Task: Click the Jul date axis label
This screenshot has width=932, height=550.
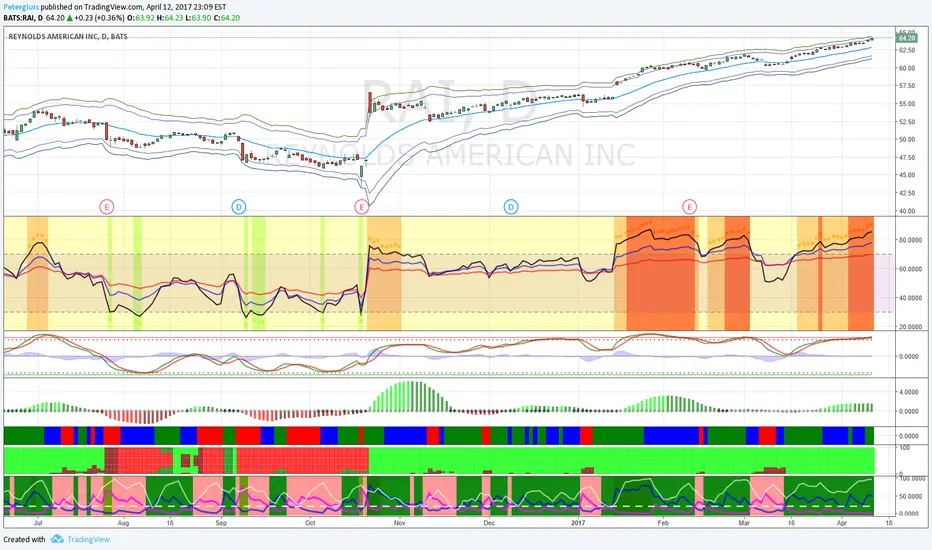Action: (38, 523)
